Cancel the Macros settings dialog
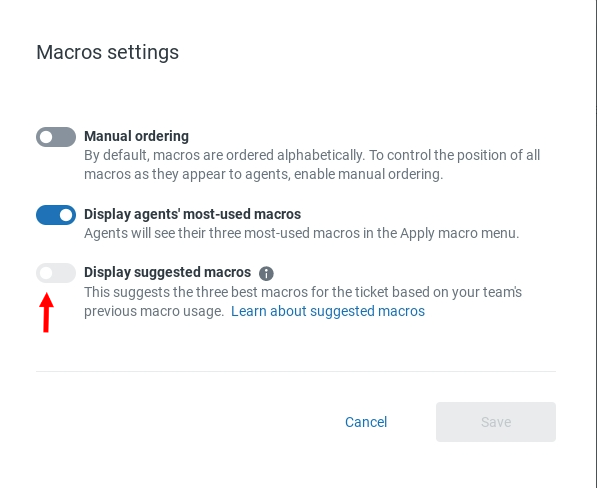Viewport: 597px width, 488px height. pyautogui.click(x=366, y=422)
